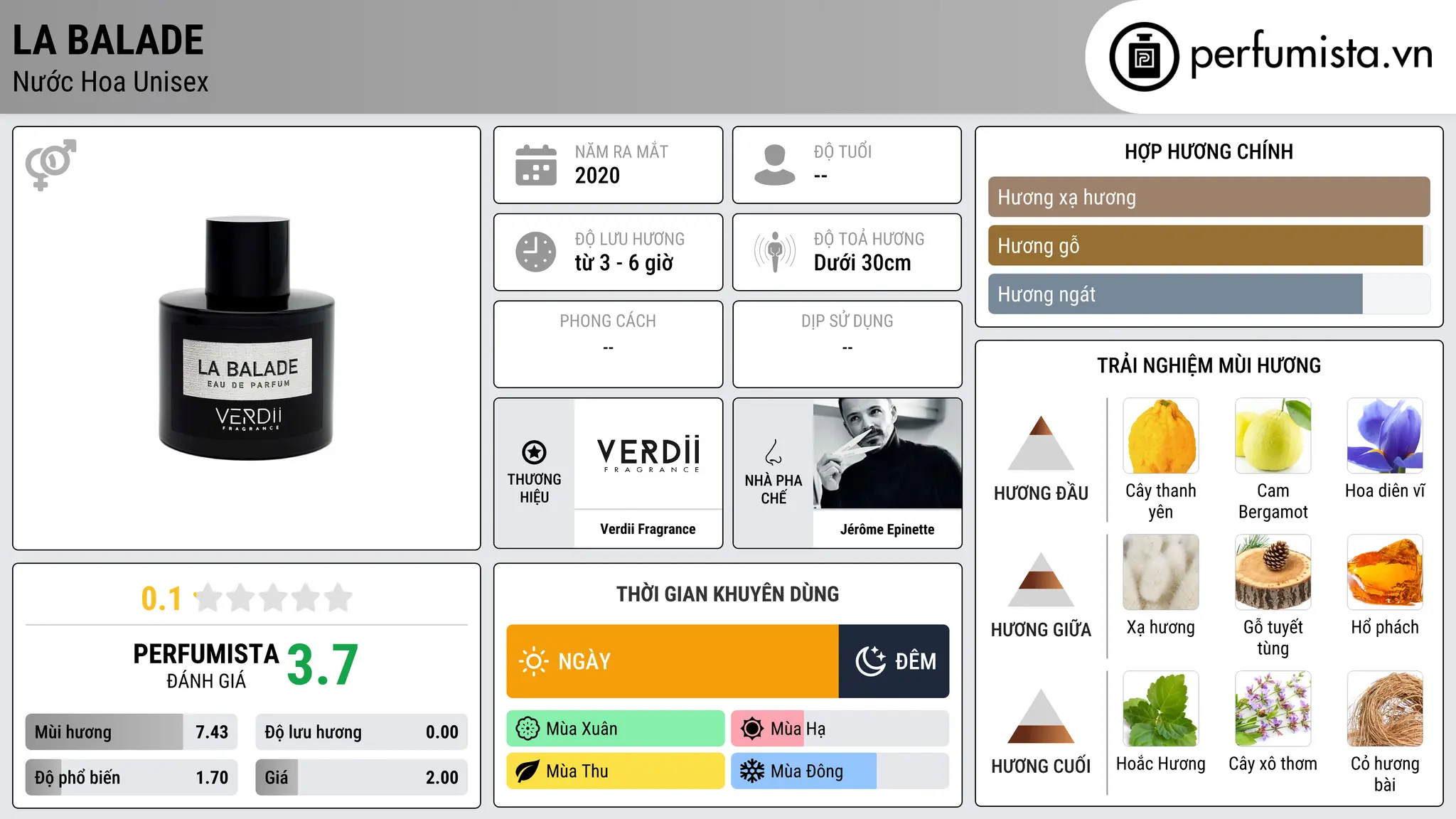Click the TRẢI NGHIỆM MÙI HƯƠNG heading

(1209, 365)
